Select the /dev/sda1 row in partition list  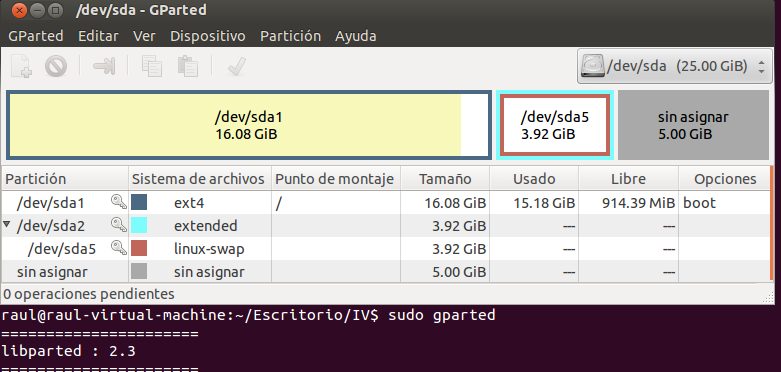click(x=386, y=203)
